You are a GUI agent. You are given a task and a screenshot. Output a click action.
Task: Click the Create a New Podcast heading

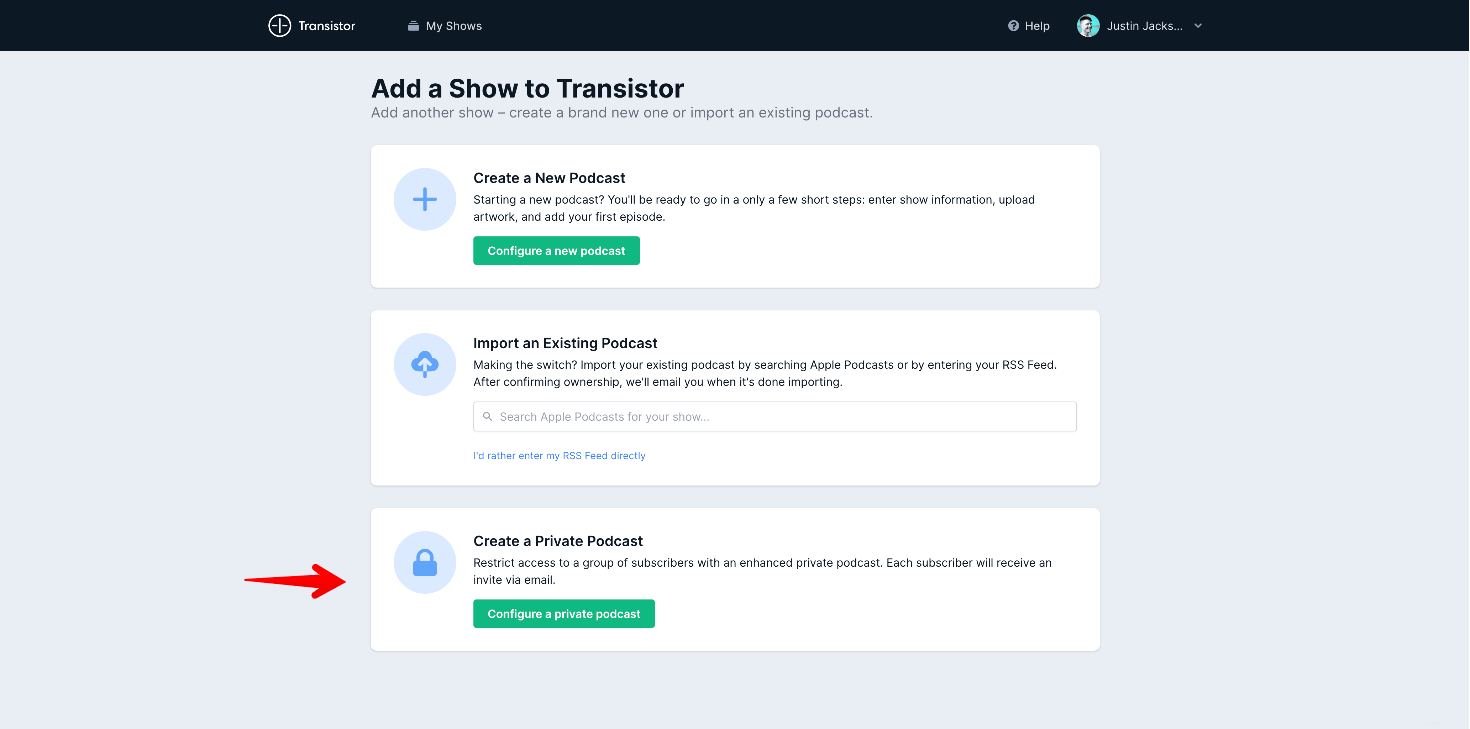(x=549, y=178)
